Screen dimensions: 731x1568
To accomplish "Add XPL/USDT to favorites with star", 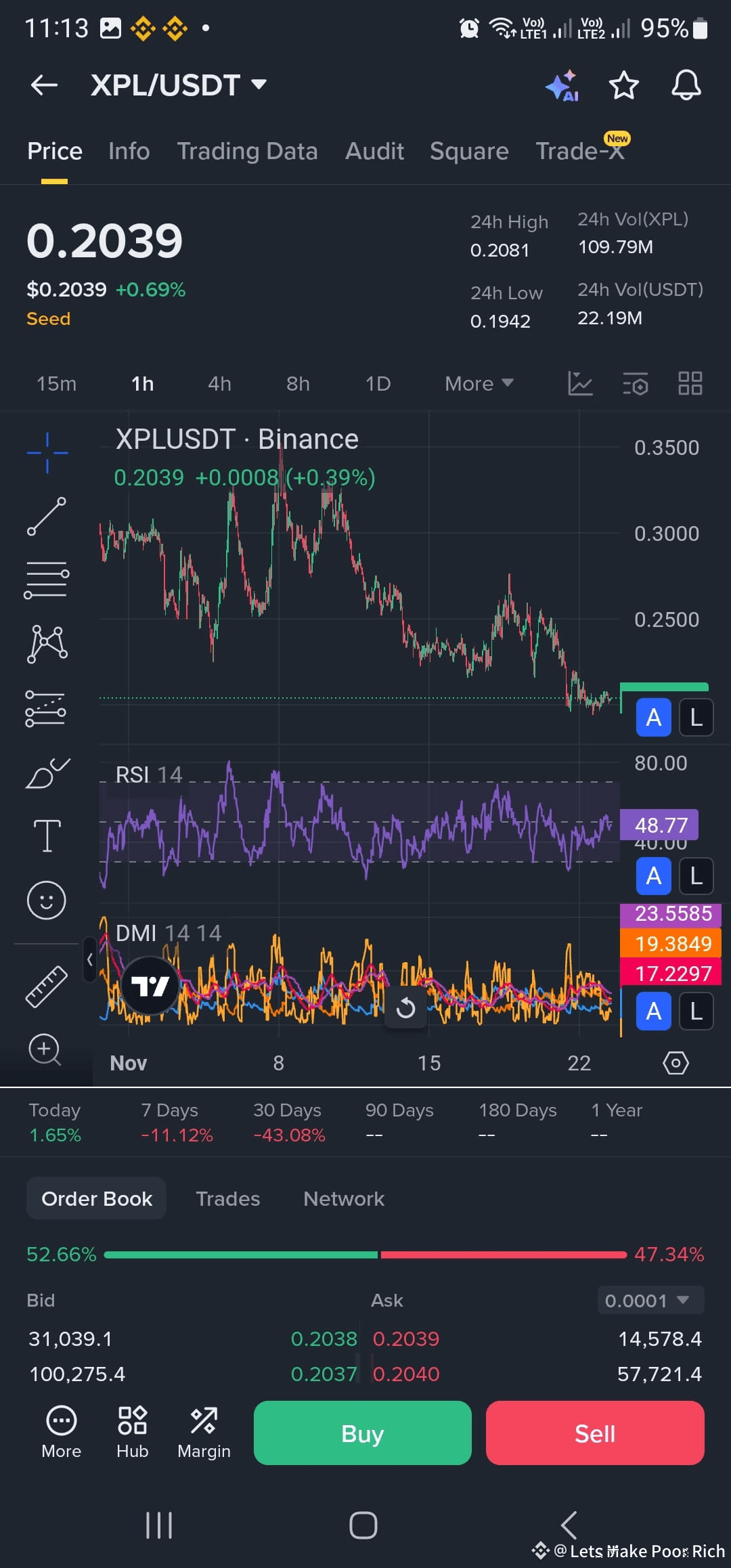I will pyautogui.click(x=623, y=85).
